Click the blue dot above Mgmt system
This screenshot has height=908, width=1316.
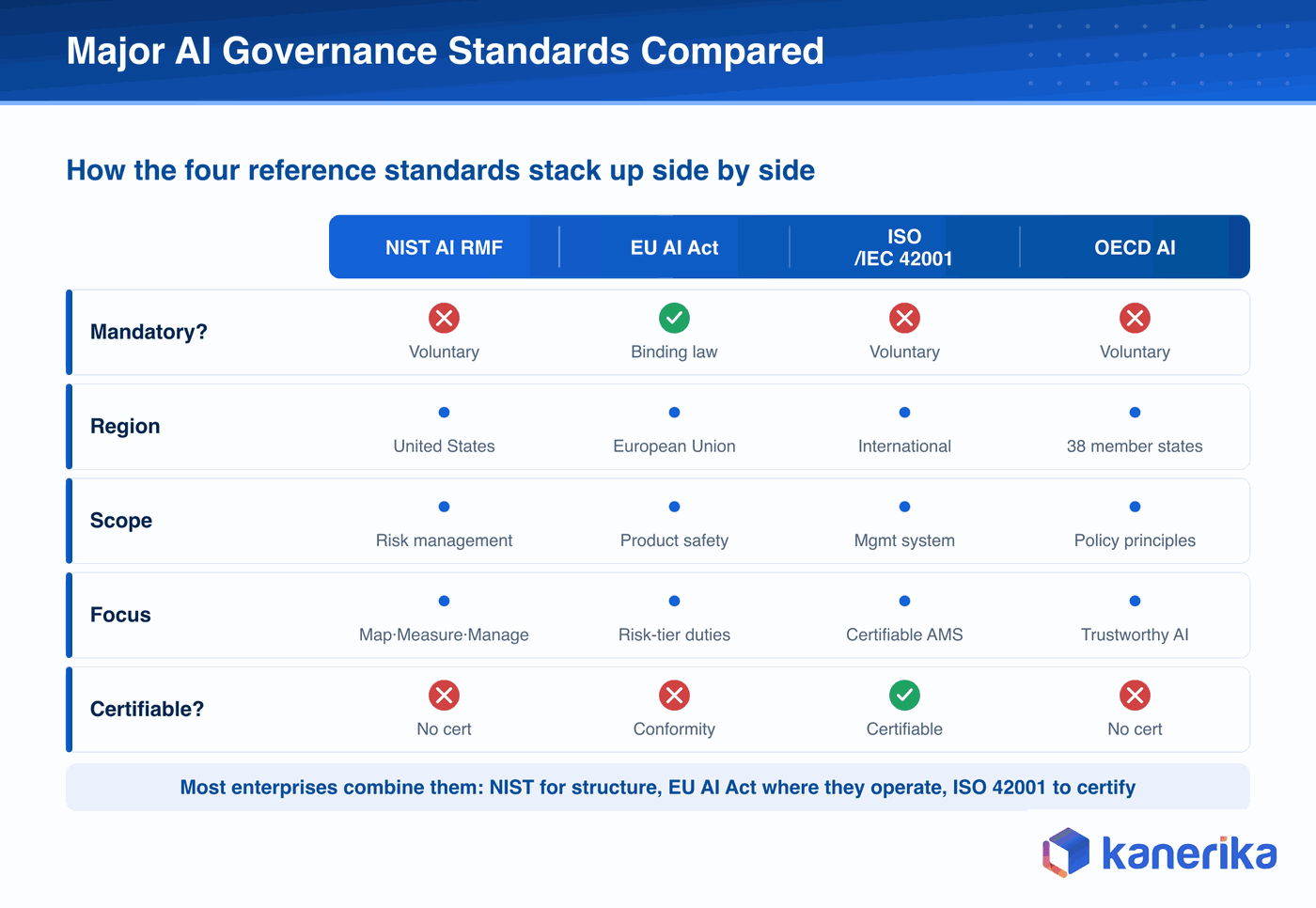(x=904, y=507)
